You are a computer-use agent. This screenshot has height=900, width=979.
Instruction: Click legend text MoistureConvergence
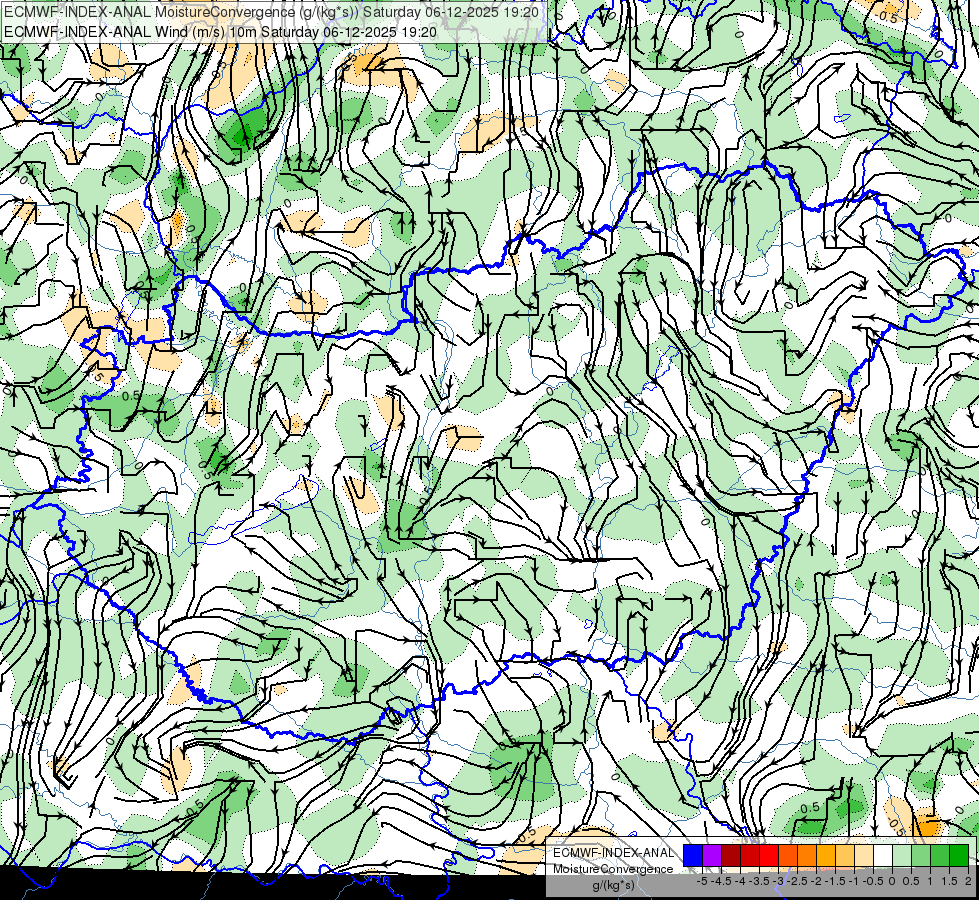click(x=613, y=869)
